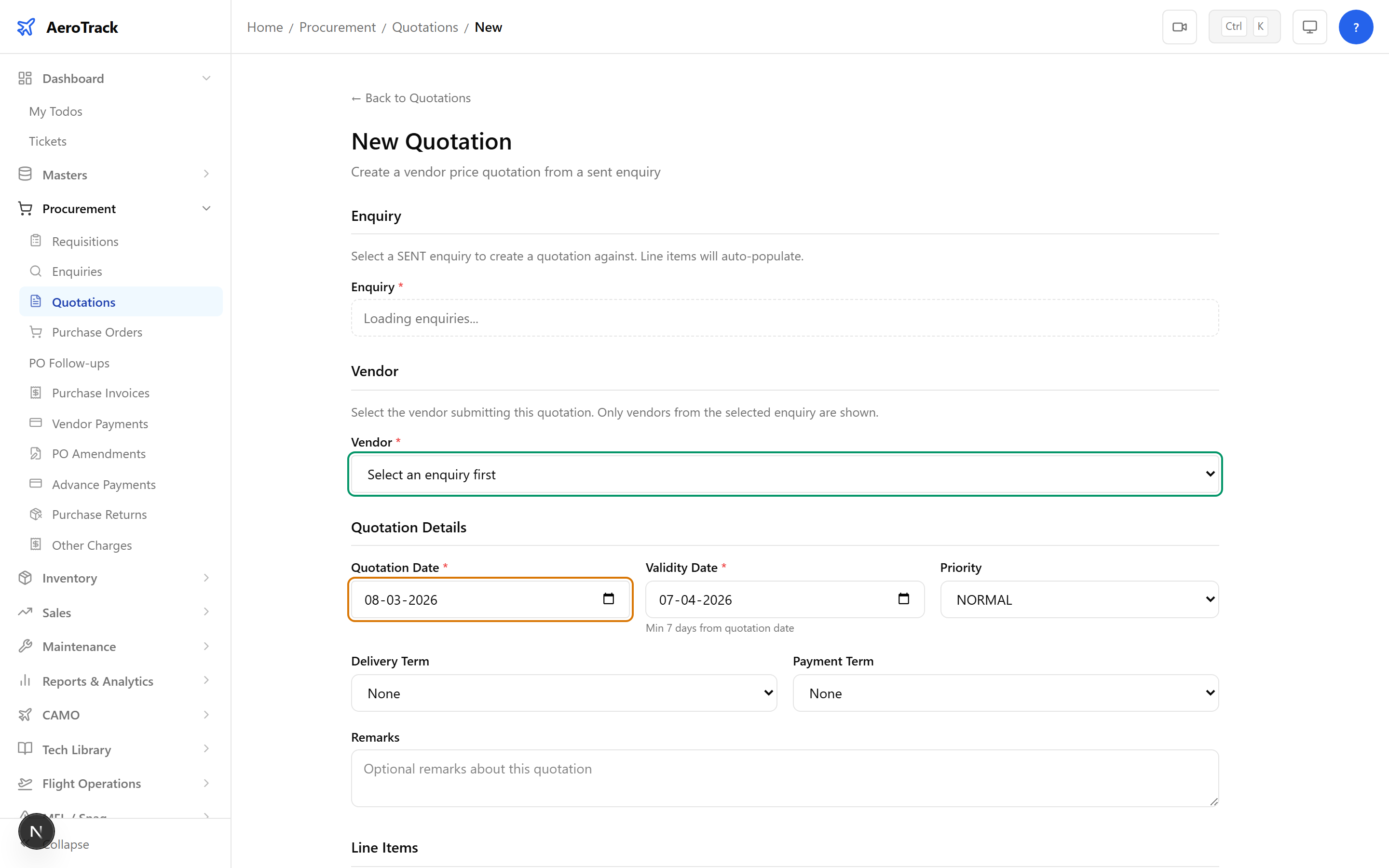The width and height of the screenshot is (1389, 868).
Task: Open the Delivery Term dropdown
Action: pos(564,693)
